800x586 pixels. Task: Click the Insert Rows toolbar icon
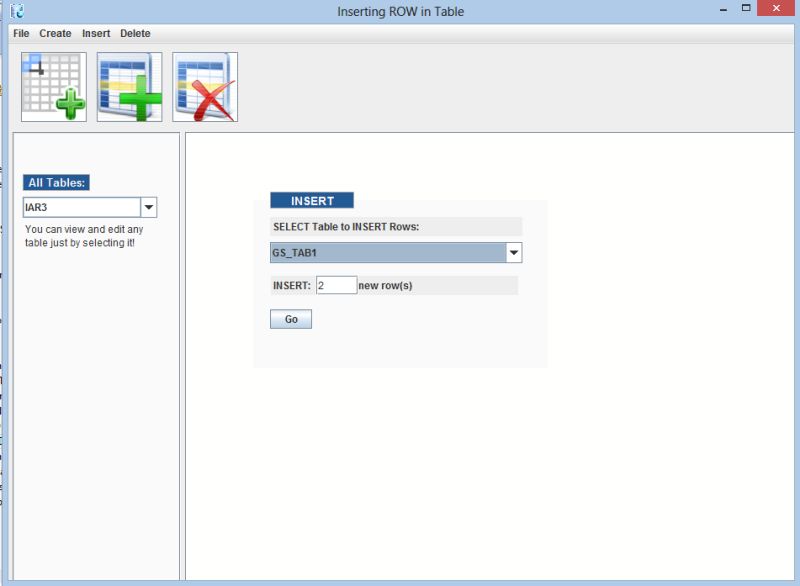[131, 86]
